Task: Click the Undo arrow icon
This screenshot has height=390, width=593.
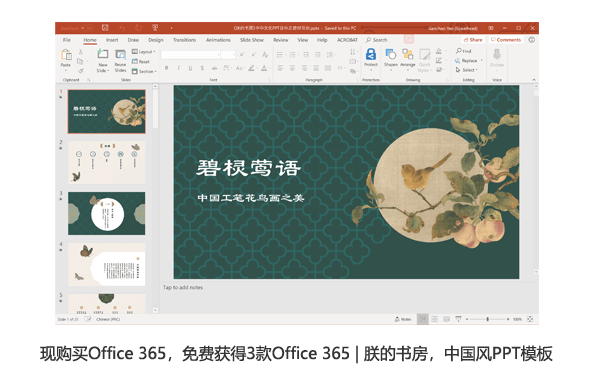Action: (x=122, y=28)
